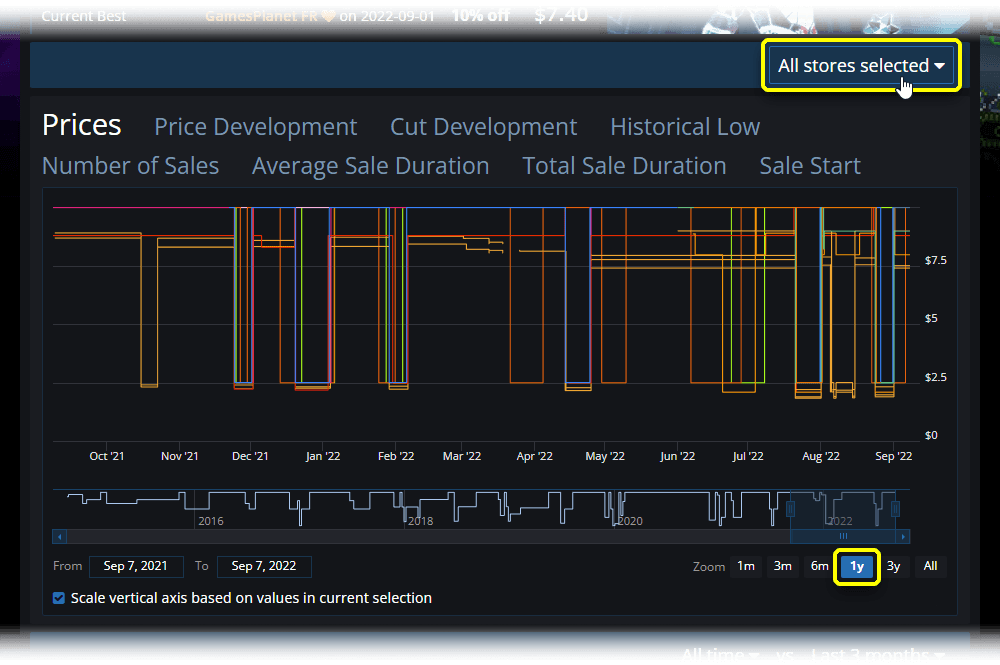Click the $2.5 axis label

click(x=936, y=377)
